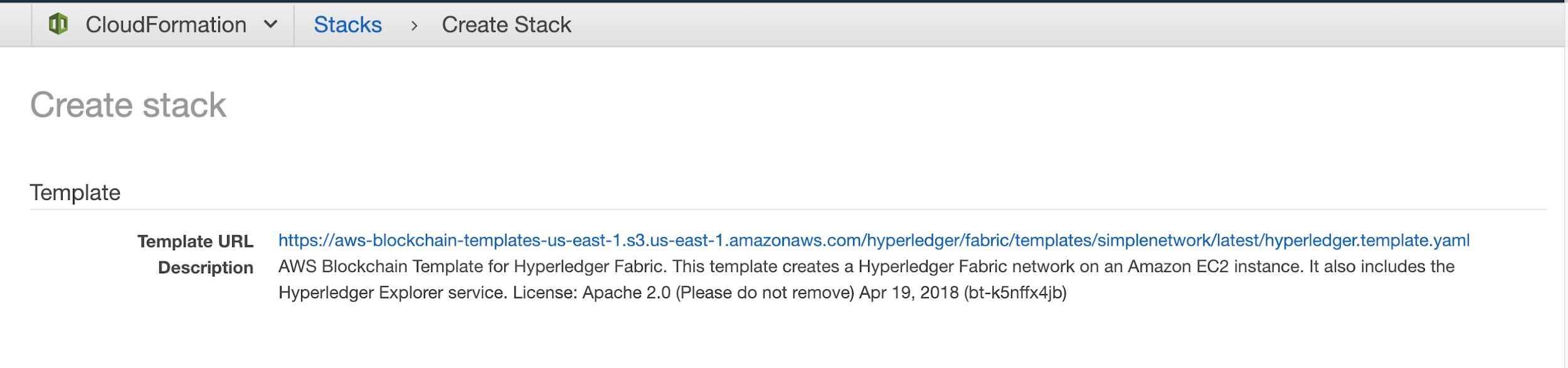The image size is (1568, 368).
Task: Click the Create stack page heading
Action: pos(128,105)
